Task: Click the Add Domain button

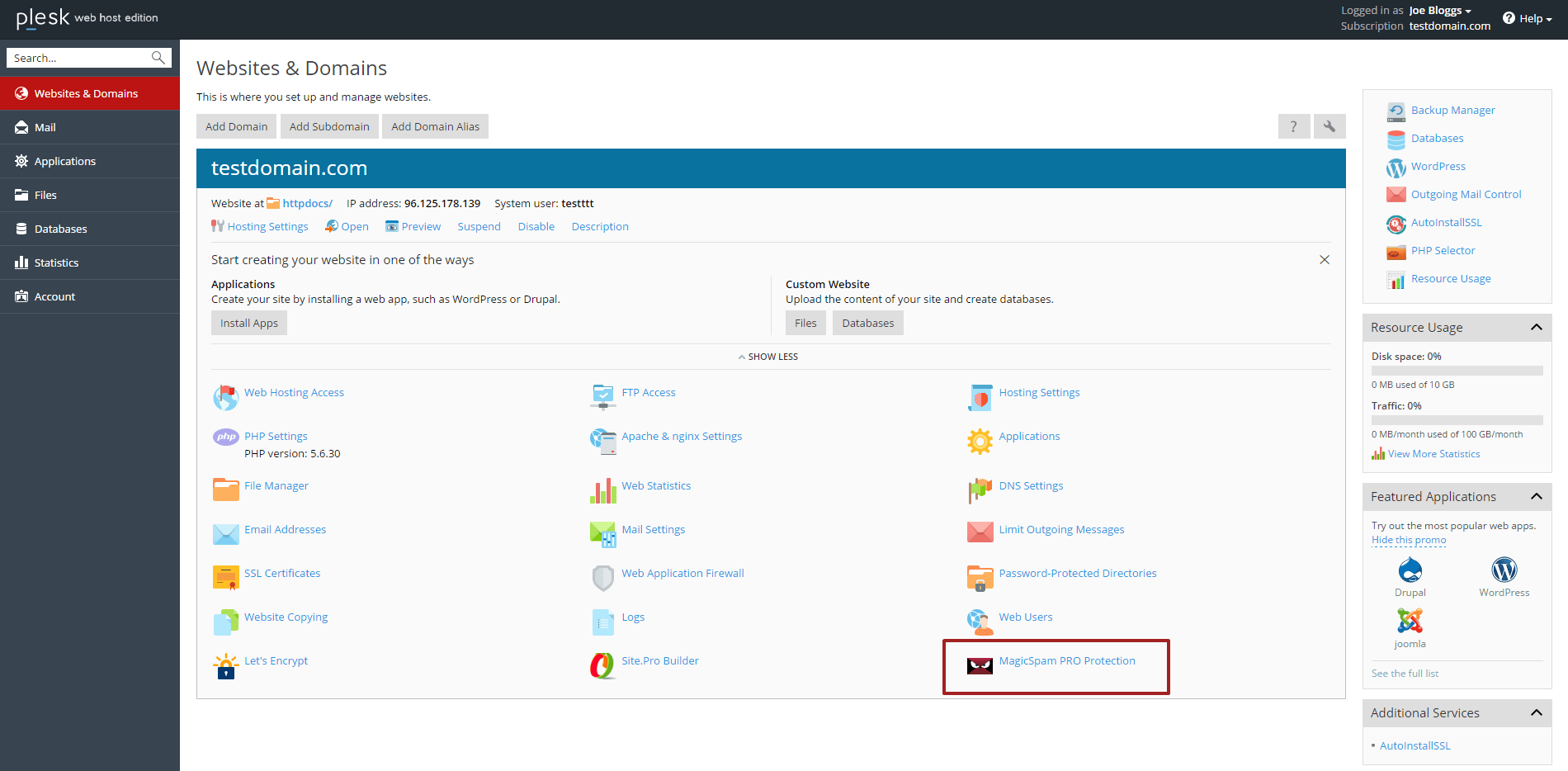Action: coord(236,126)
